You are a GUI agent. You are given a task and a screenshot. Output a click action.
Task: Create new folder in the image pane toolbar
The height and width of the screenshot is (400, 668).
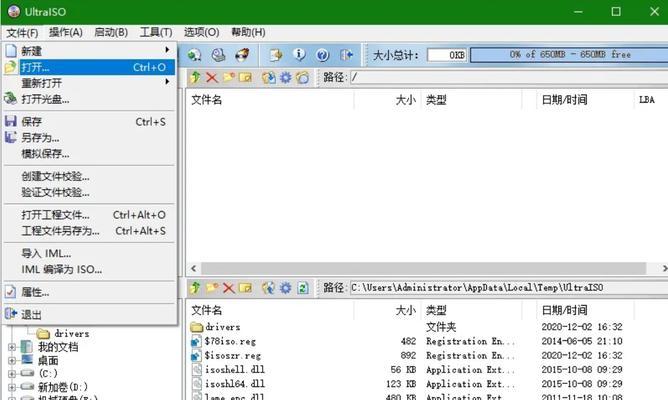pos(229,77)
